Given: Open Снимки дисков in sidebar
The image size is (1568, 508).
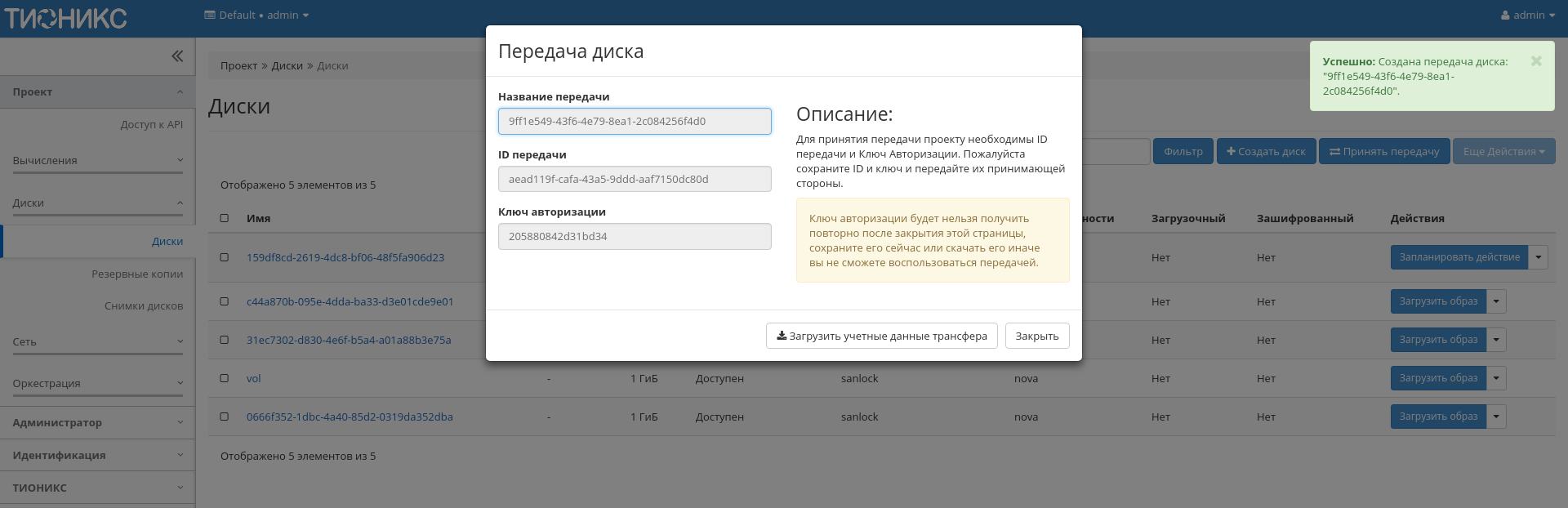Looking at the screenshot, I should [144, 305].
